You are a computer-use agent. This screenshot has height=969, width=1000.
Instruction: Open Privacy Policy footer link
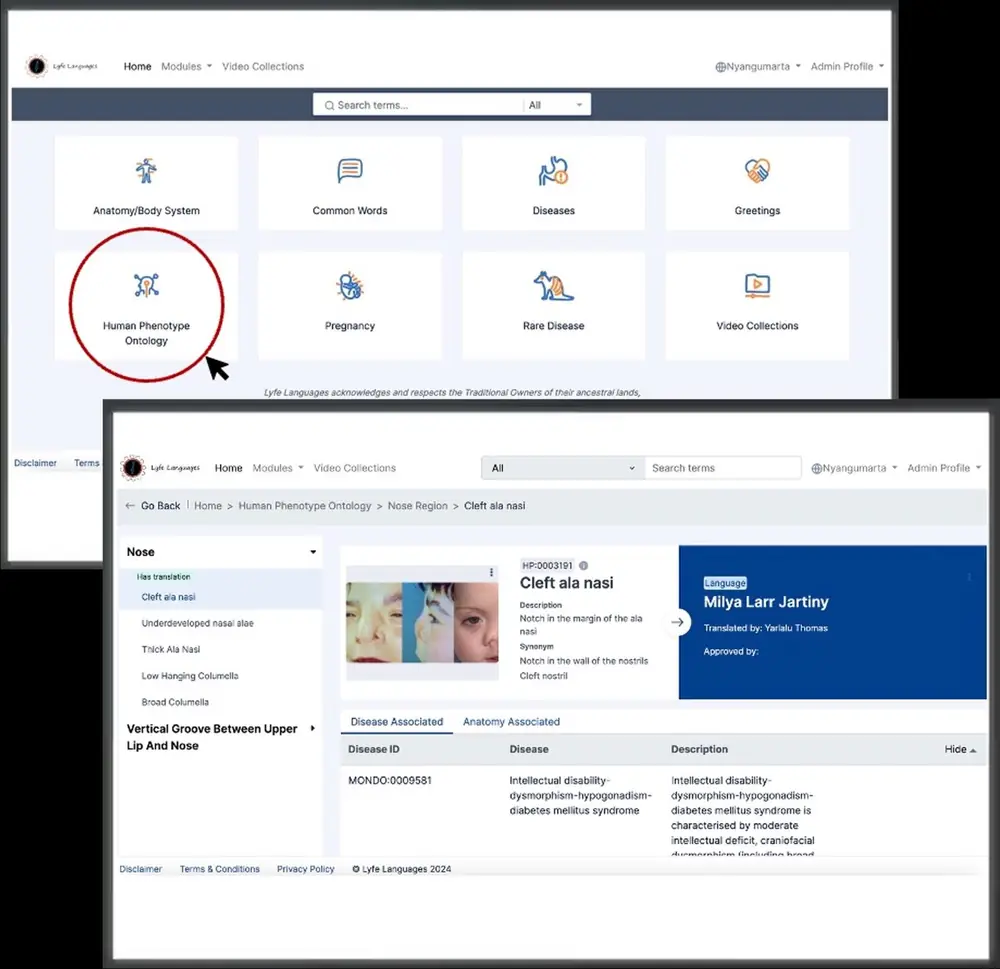[305, 869]
